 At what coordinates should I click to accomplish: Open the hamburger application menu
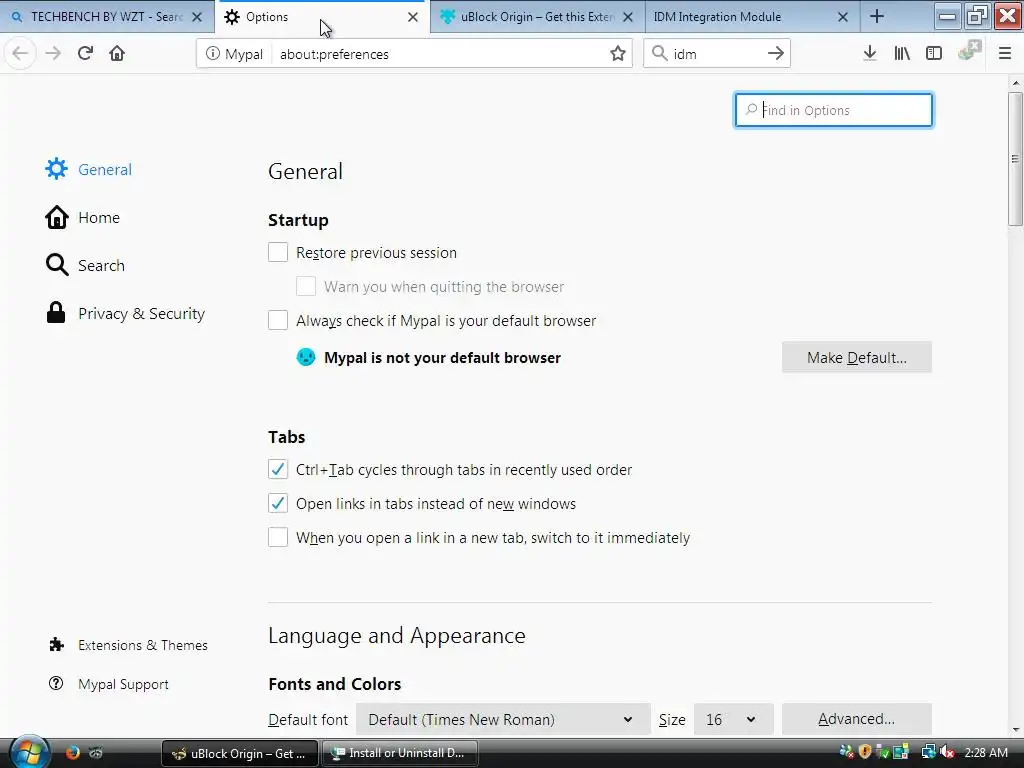(x=1004, y=54)
